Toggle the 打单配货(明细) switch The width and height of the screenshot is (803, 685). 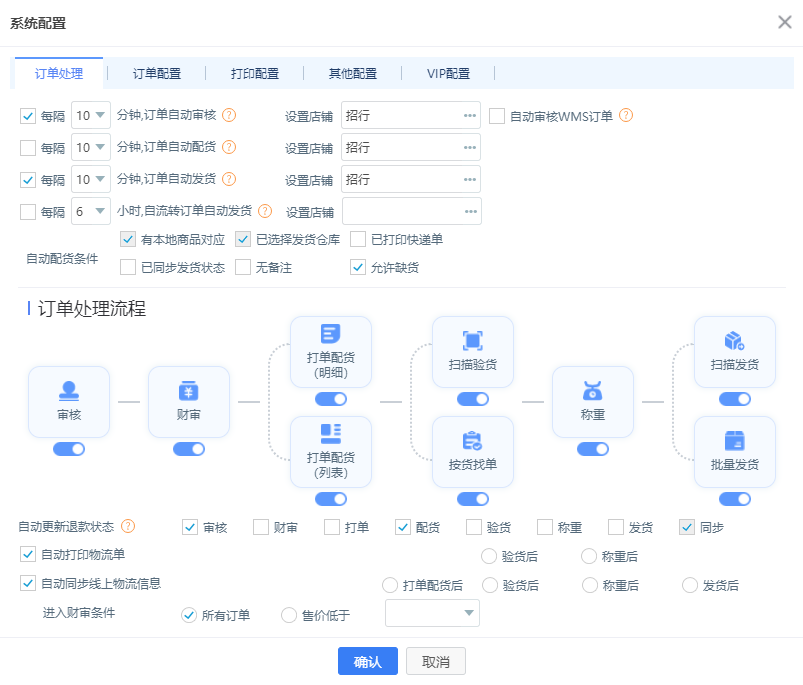click(330, 399)
